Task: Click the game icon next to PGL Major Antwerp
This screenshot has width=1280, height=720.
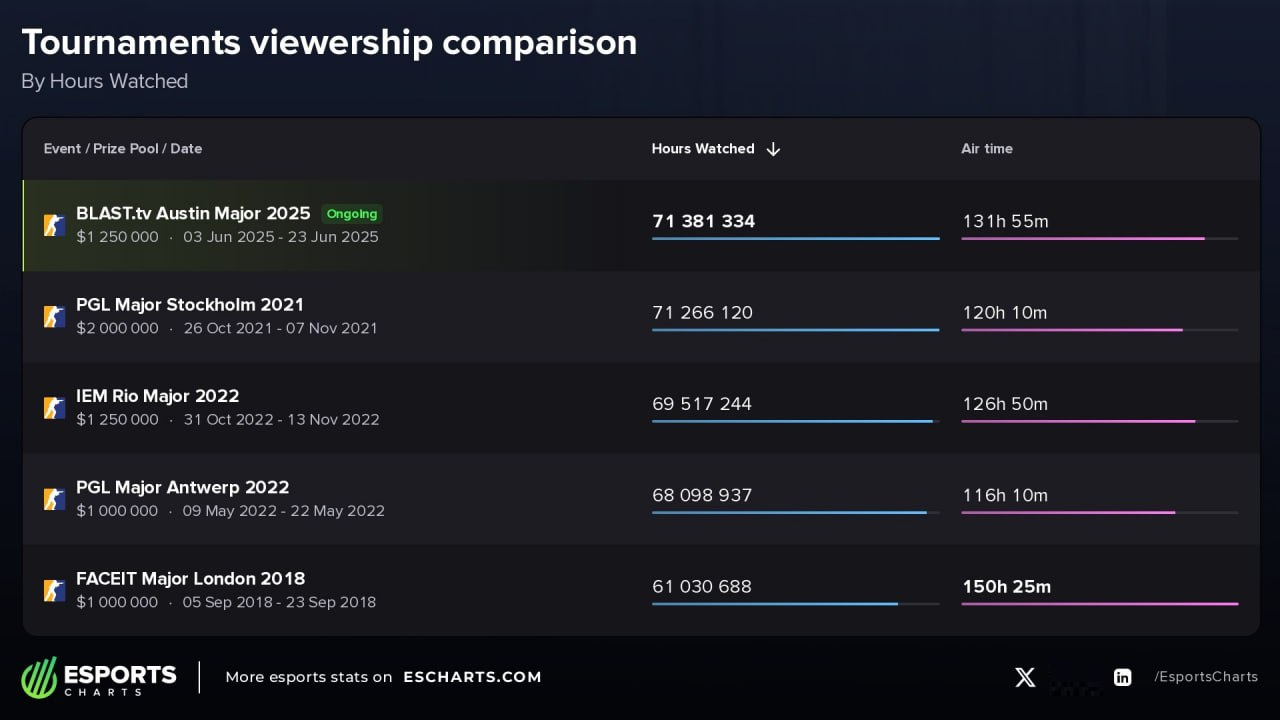Action: 54,499
